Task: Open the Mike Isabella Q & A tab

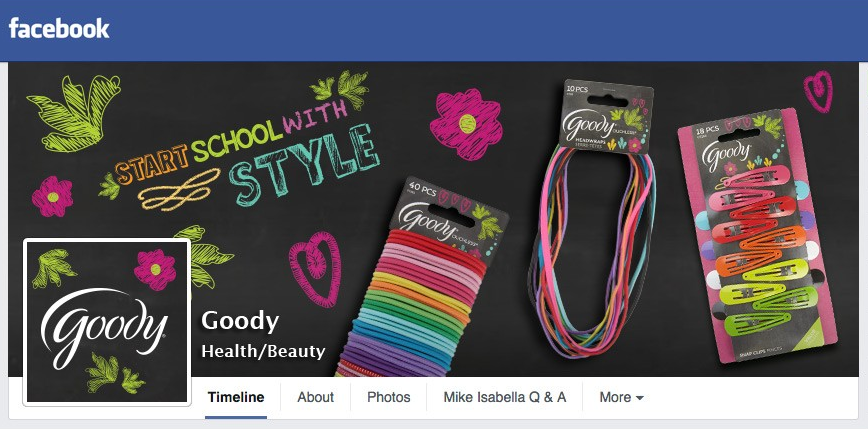Action: [505, 397]
